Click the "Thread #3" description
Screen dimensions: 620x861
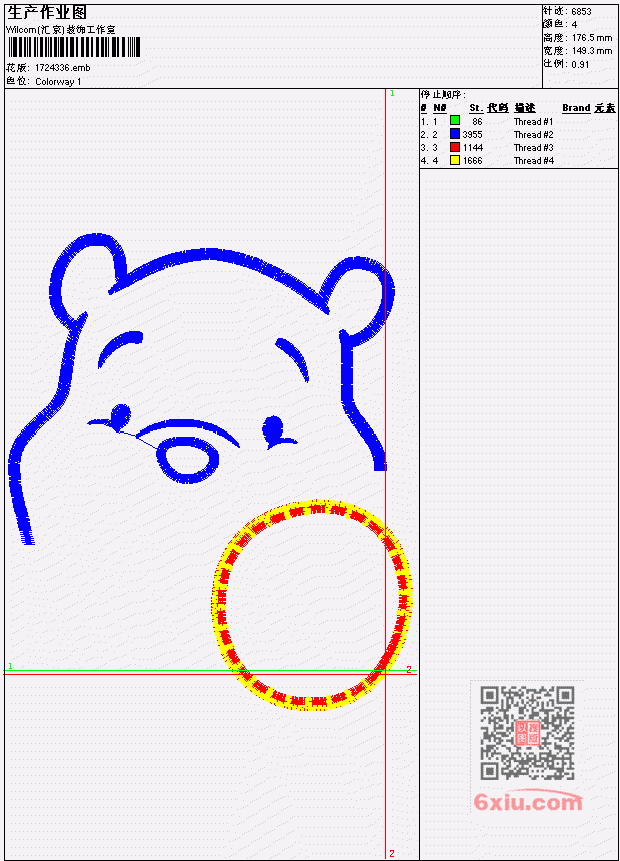[533, 147]
